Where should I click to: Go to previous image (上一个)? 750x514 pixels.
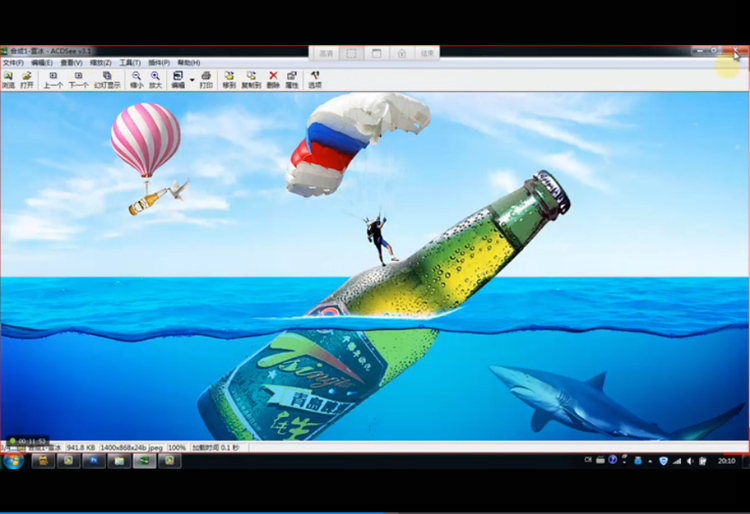coord(53,80)
